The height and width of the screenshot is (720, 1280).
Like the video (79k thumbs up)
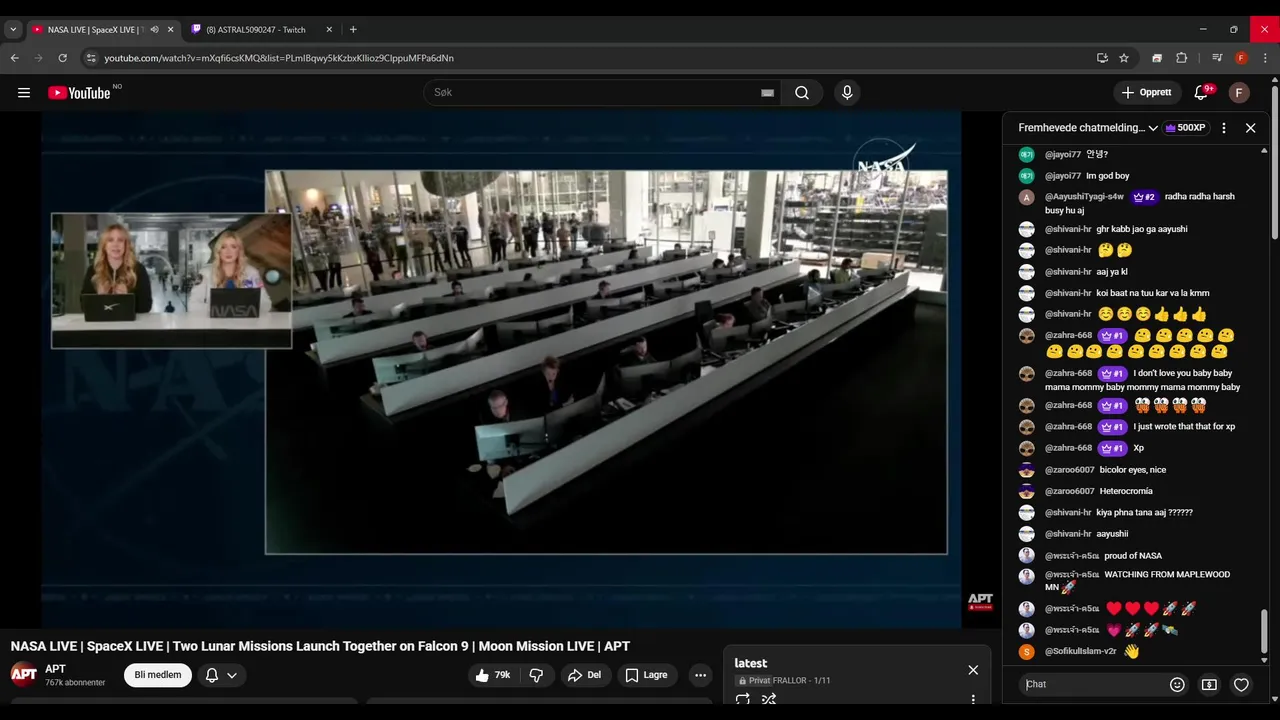[493, 675]
